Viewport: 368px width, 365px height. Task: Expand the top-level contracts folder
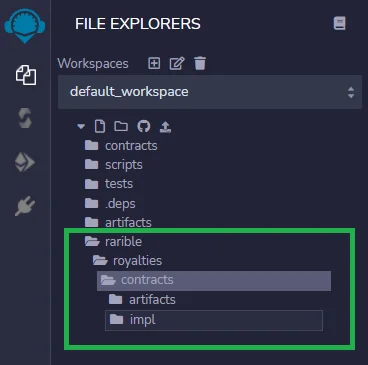tap(121, 146)
